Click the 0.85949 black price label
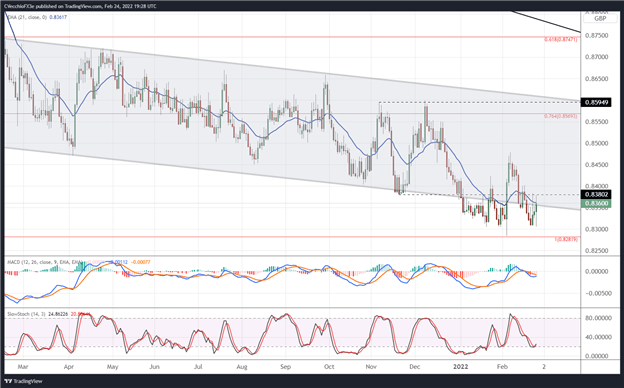The width and height of the screenshot is (624, 388). click(x=596, y=102)
